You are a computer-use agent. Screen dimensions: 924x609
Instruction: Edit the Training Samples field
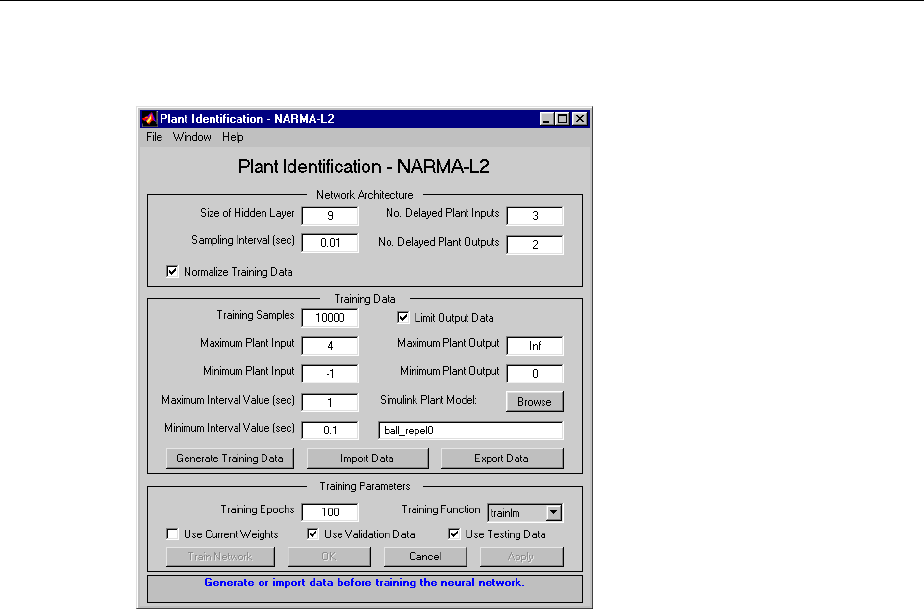330,318
